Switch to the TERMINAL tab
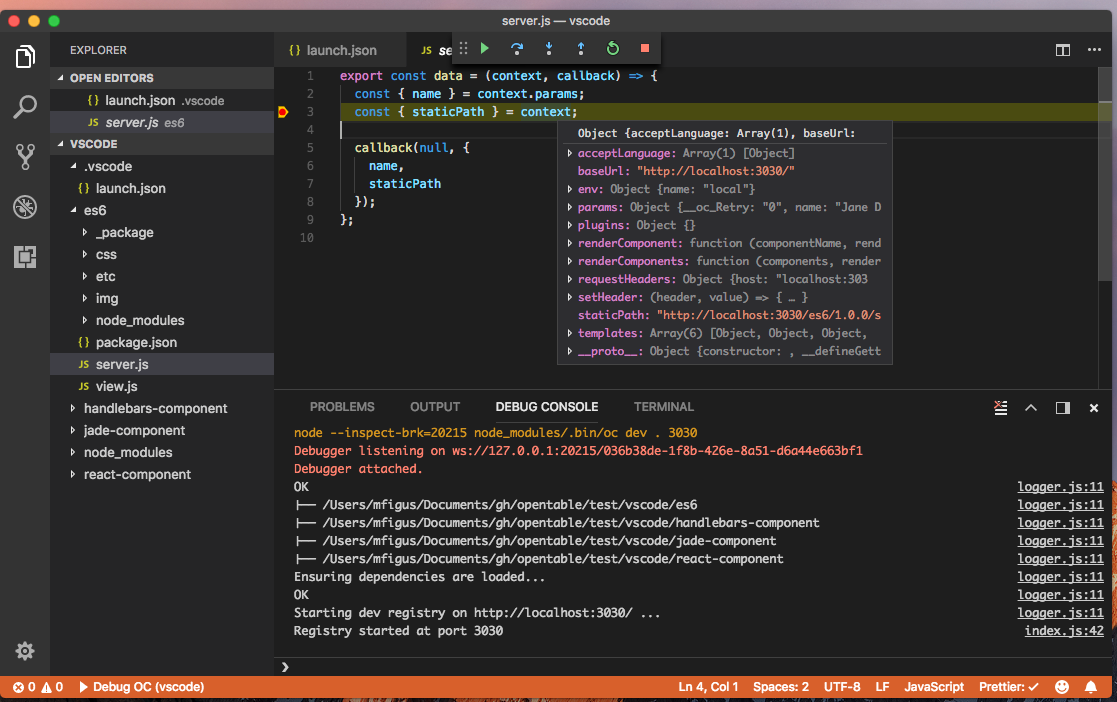The width and height of the screenshot is (1117, 702). coord(663,407)
